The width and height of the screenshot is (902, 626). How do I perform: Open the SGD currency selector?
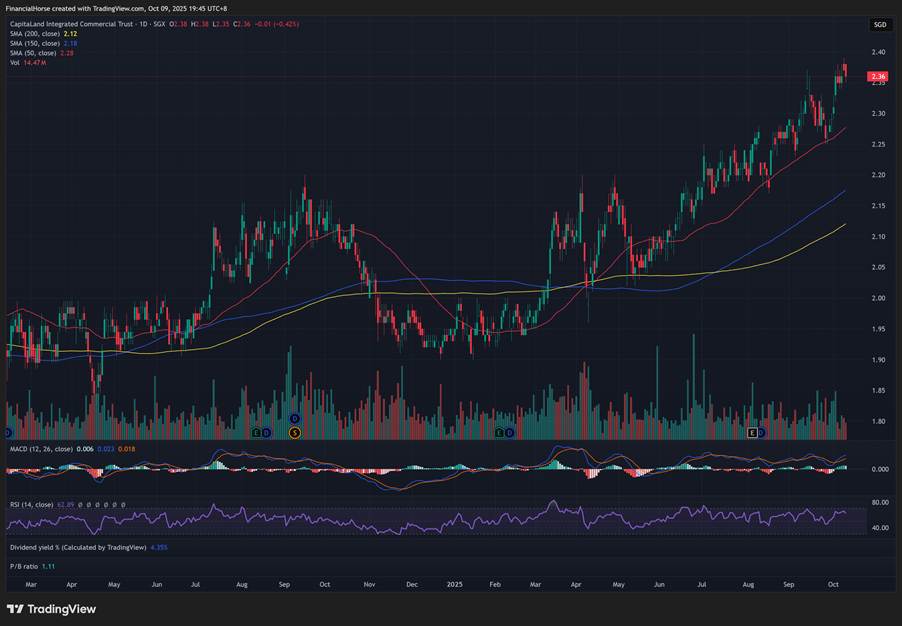(879, 24)
